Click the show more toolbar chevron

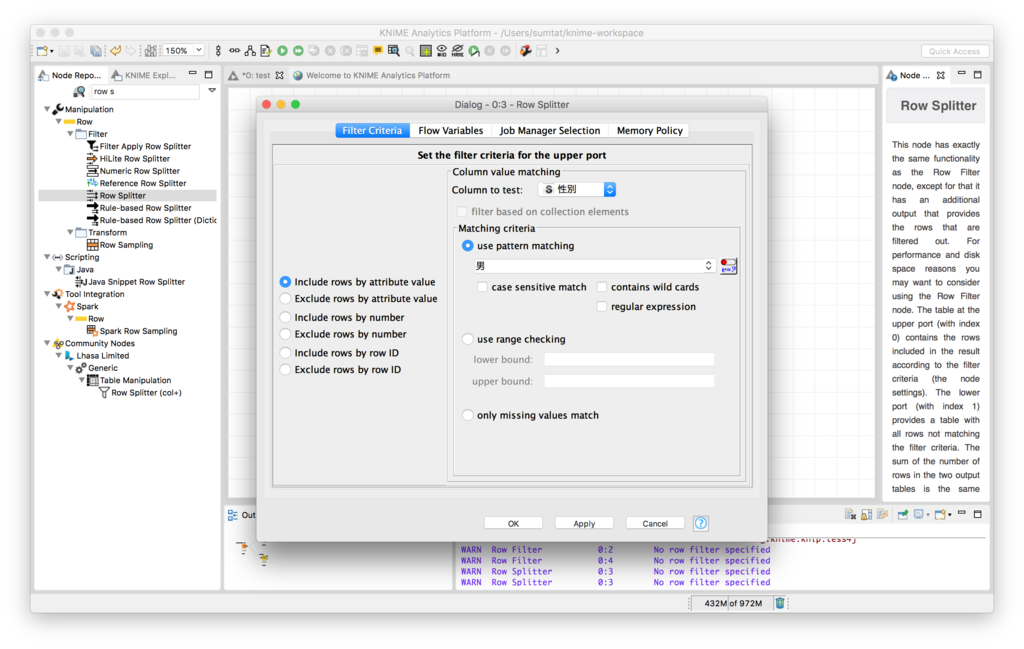point(558,51)
